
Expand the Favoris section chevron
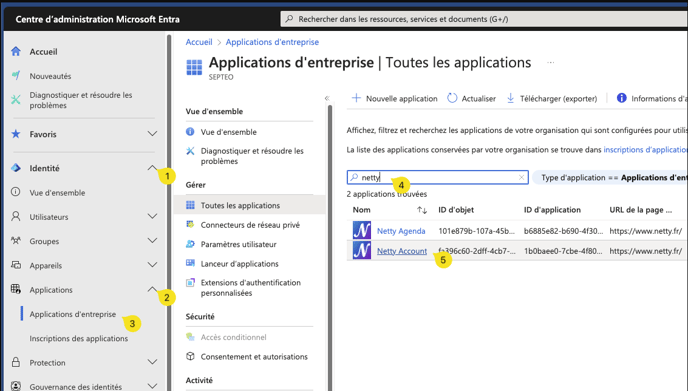pos(152,134)
